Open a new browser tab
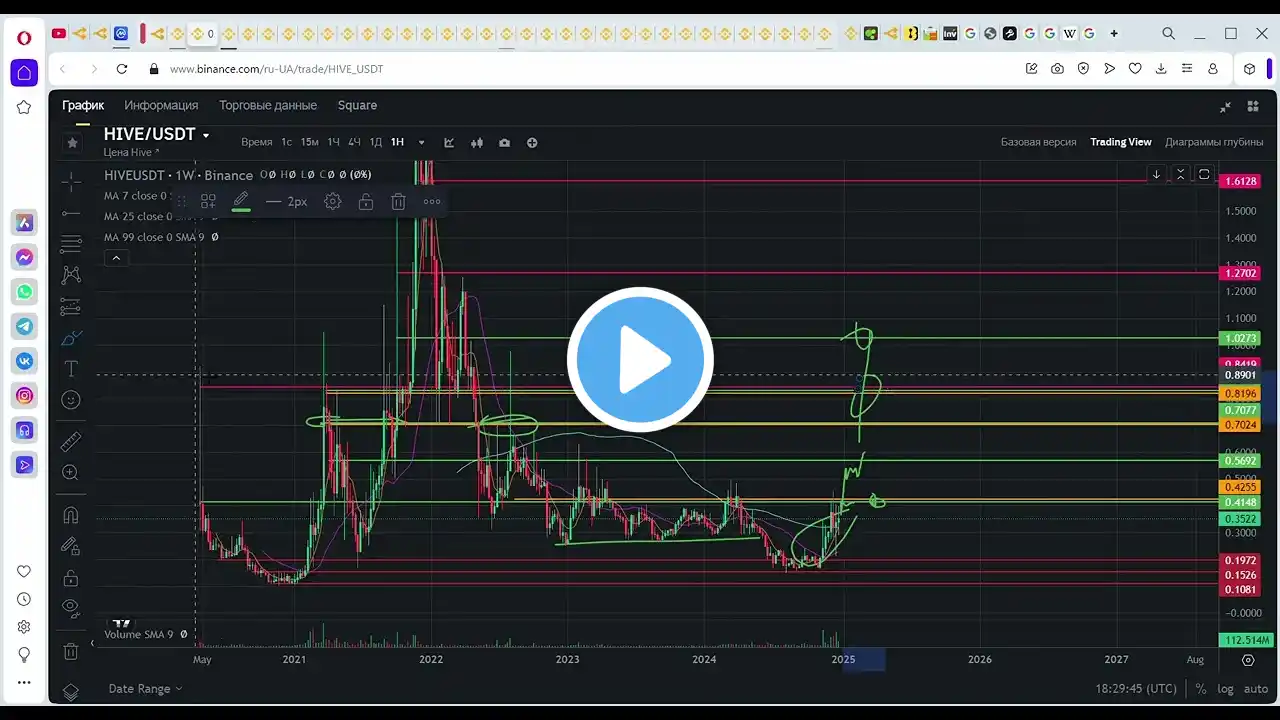The image size is (1280, 720). 1114,33
